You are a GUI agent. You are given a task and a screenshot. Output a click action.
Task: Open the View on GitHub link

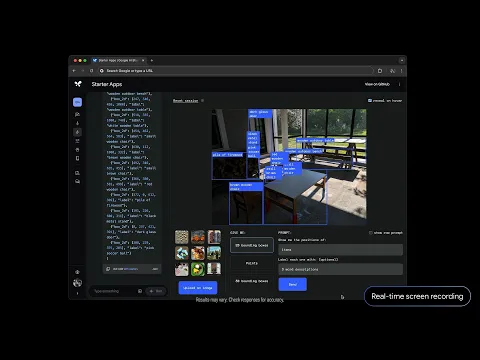(x=377, y=84)
